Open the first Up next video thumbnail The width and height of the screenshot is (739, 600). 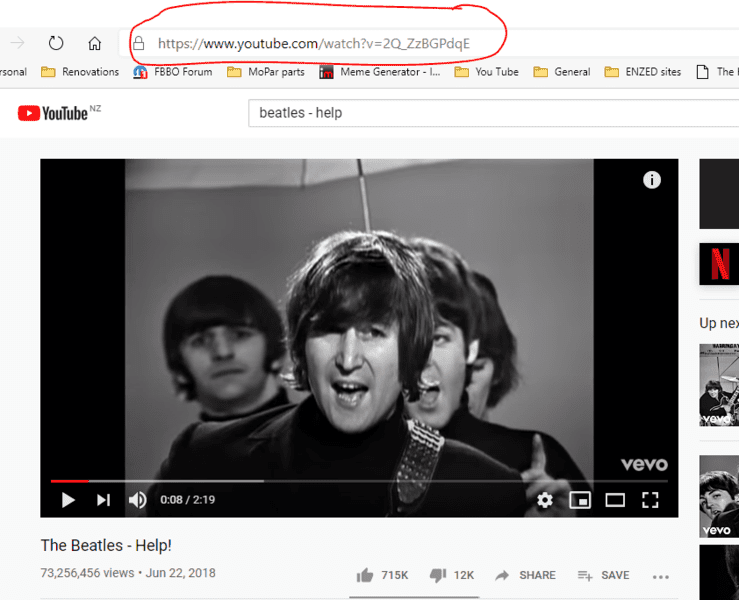(719, 385)
